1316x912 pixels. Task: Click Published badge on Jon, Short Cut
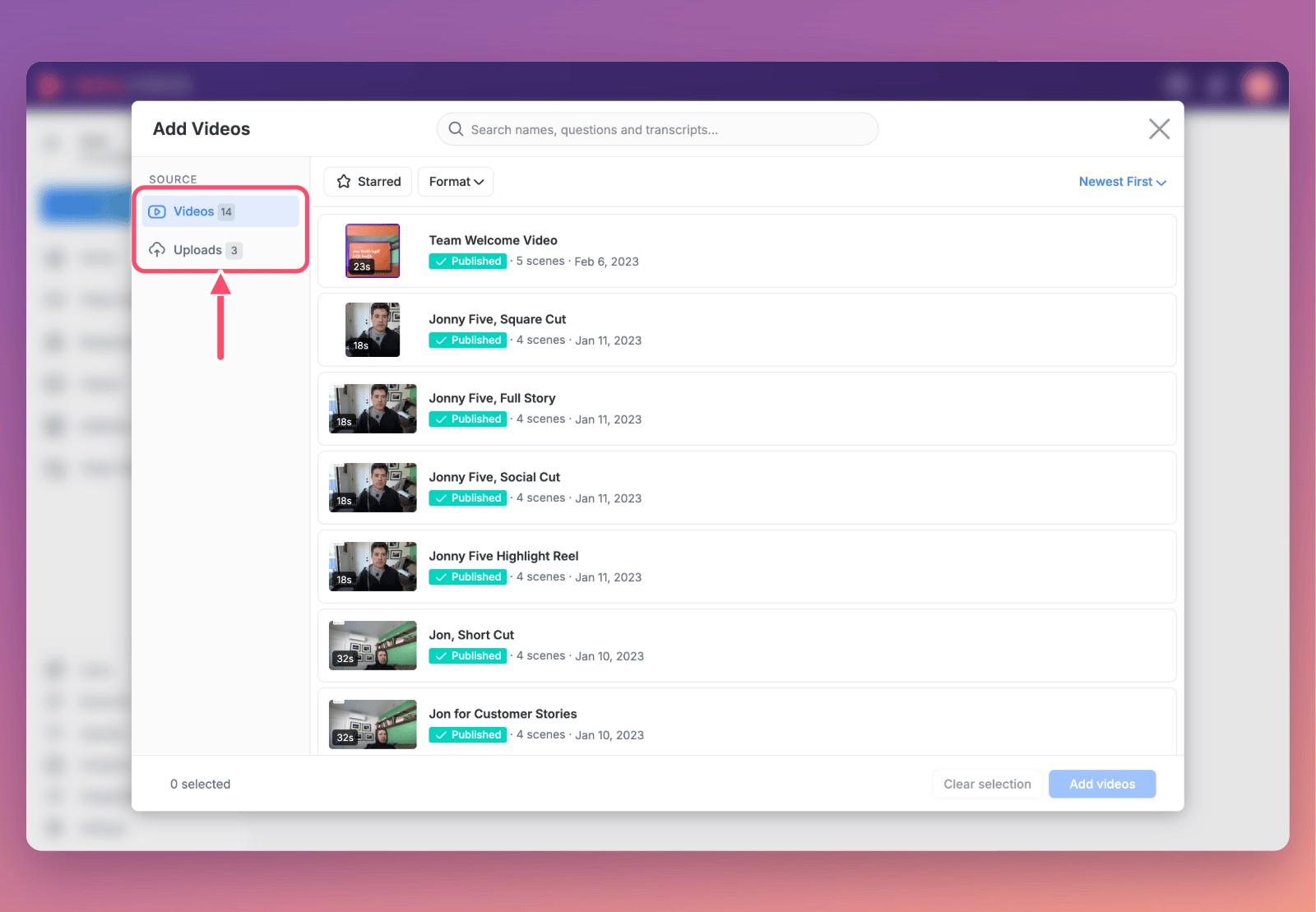tap(467, 655)
